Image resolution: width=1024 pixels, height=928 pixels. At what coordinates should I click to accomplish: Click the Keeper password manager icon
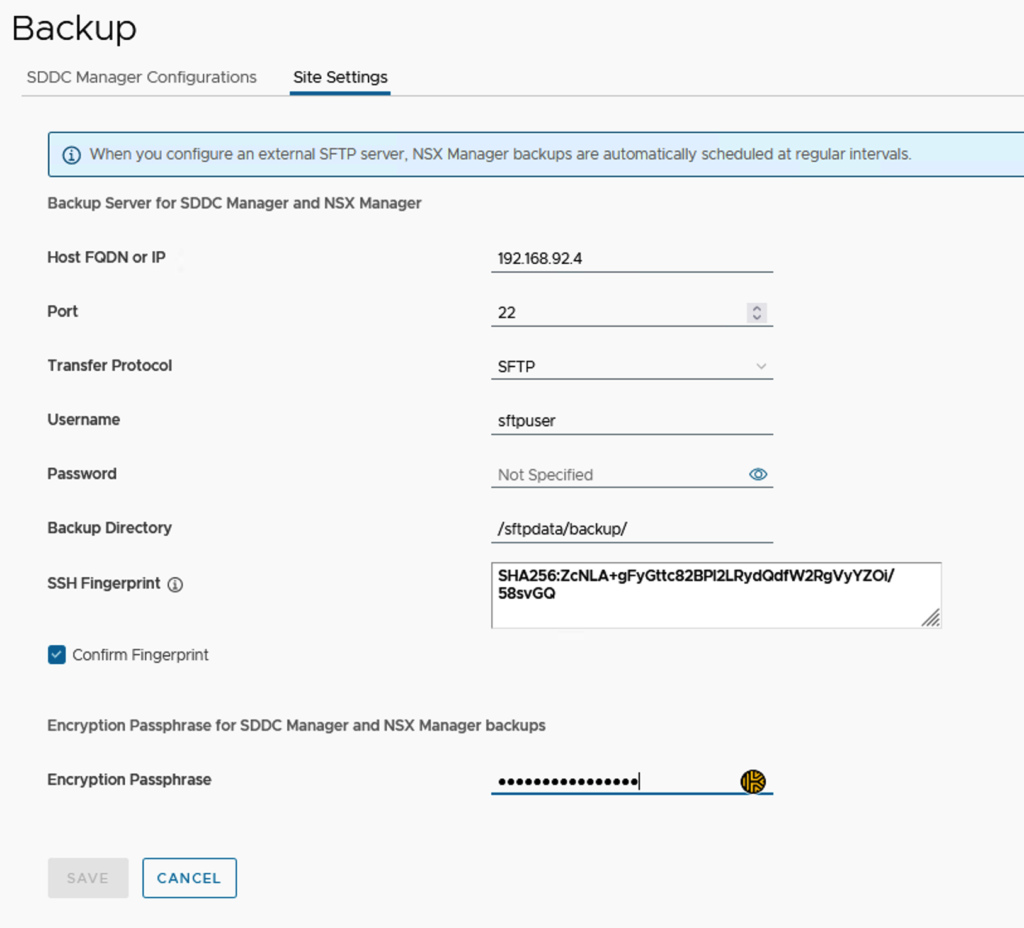coord(753,782)
